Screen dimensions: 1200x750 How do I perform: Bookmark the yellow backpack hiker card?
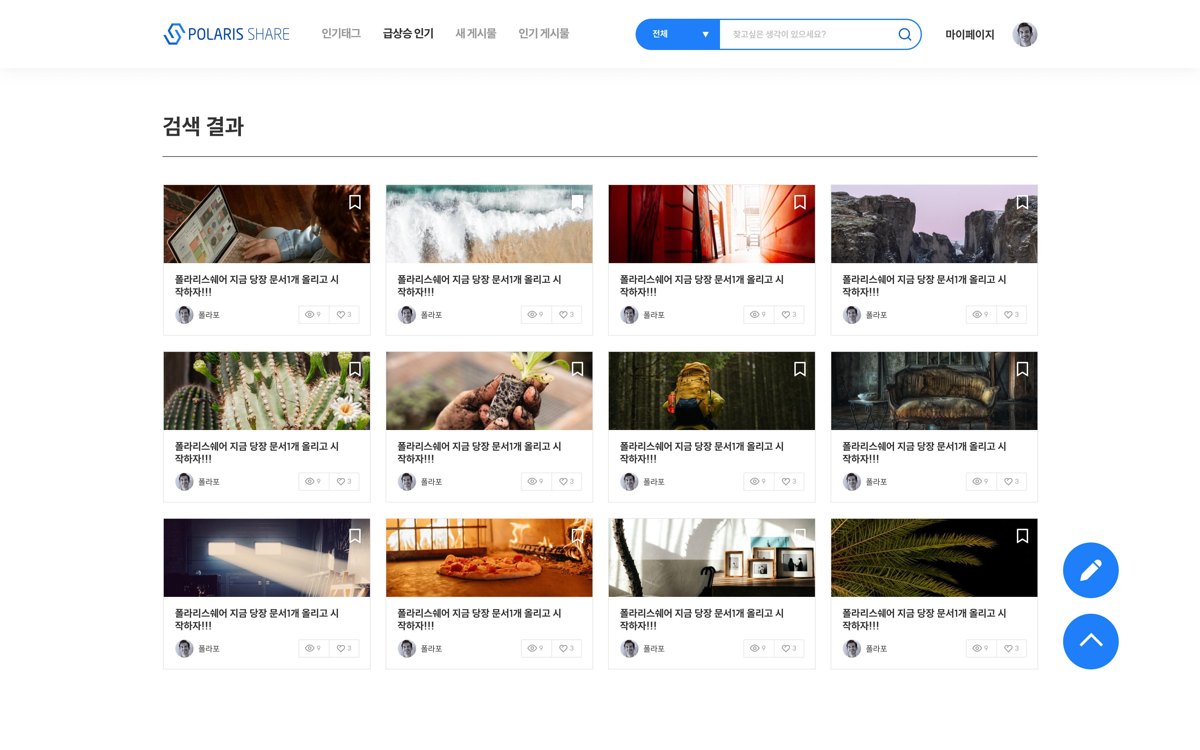tap(800, 369)
